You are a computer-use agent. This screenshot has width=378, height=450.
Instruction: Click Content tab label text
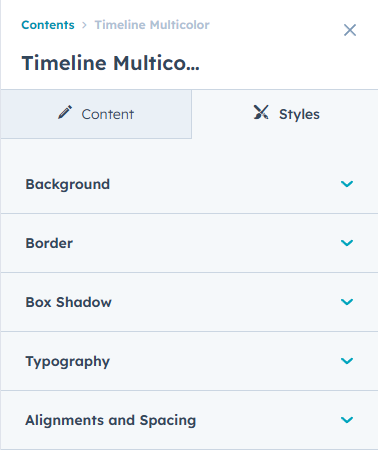108,114
